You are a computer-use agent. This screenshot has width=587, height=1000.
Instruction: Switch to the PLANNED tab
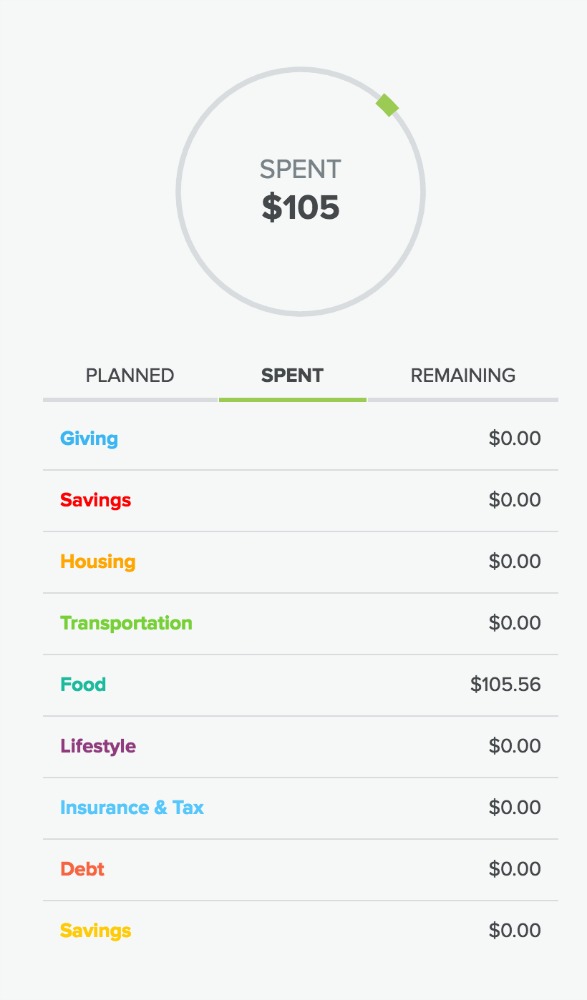click(x=131, y=375)
